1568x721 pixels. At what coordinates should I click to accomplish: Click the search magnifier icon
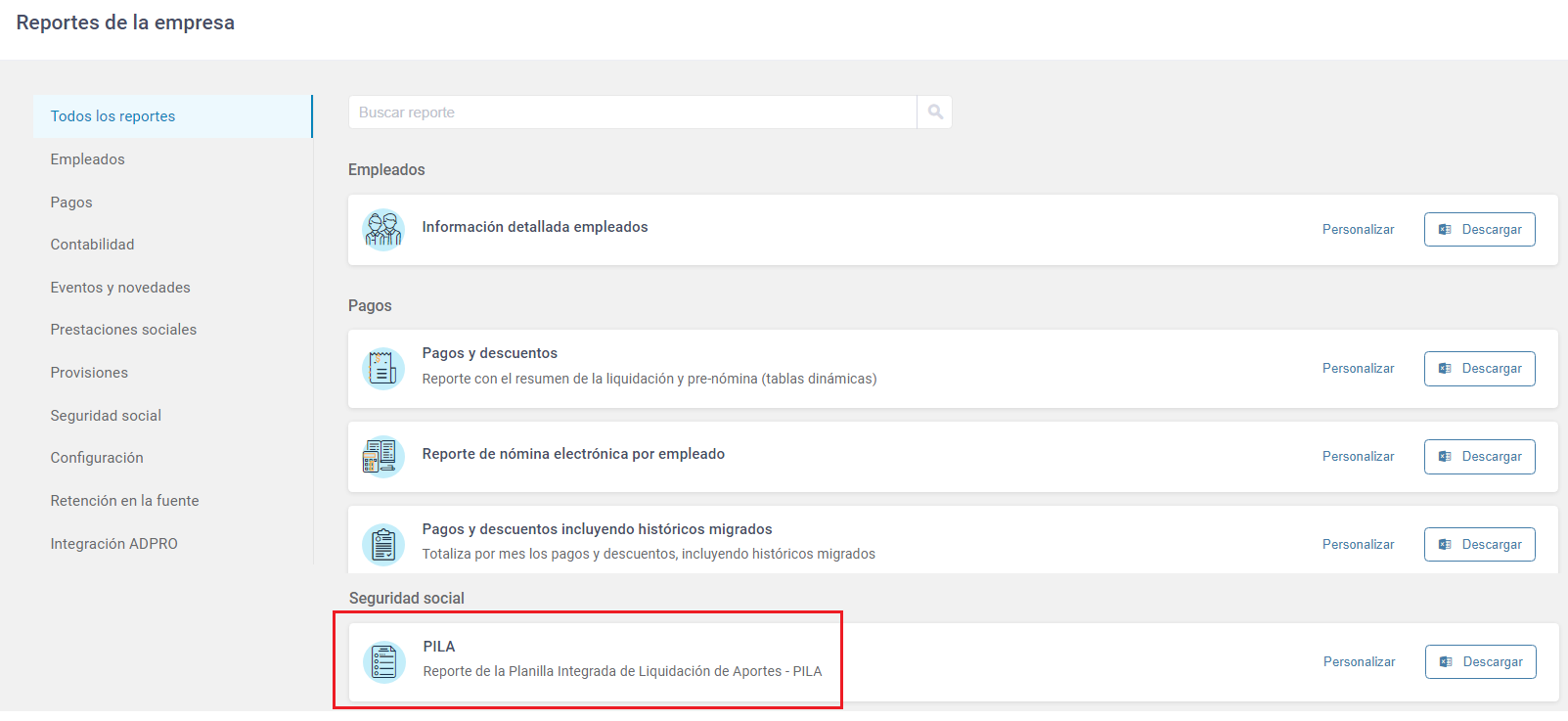[935, 113]
